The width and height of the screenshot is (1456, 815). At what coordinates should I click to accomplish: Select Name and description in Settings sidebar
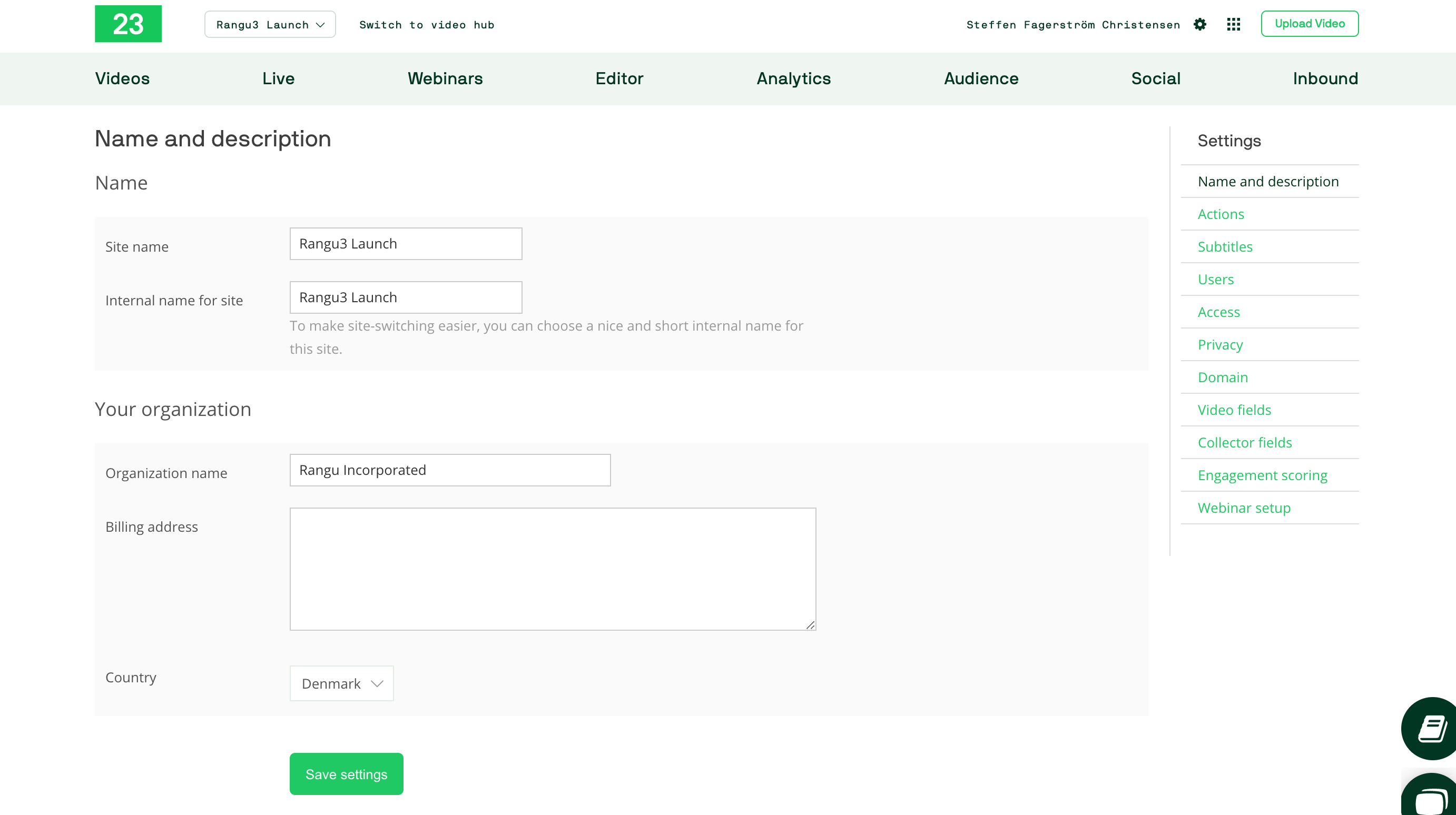coord(1268,181)
